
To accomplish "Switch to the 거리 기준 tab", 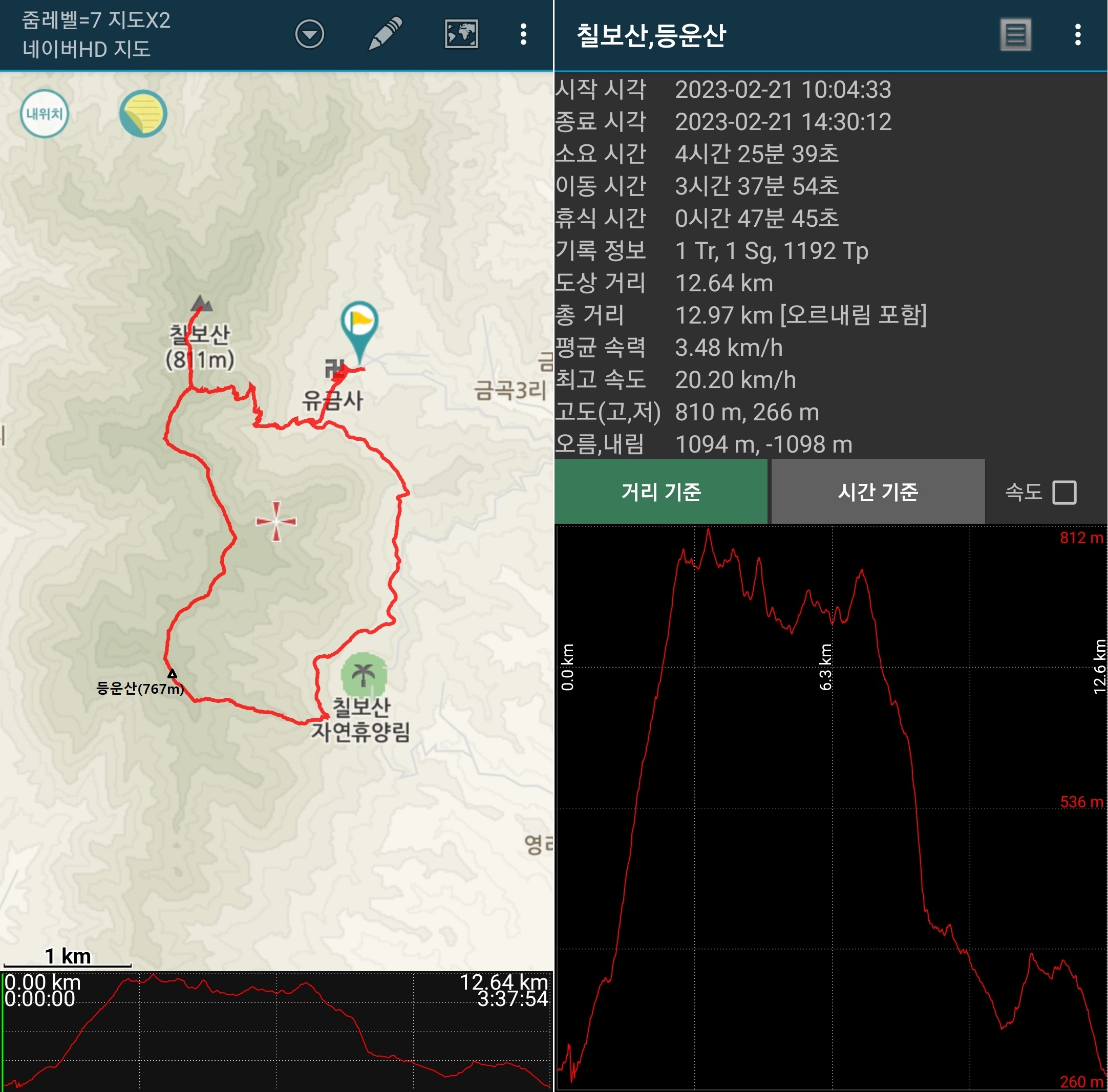I will [660, 491].
